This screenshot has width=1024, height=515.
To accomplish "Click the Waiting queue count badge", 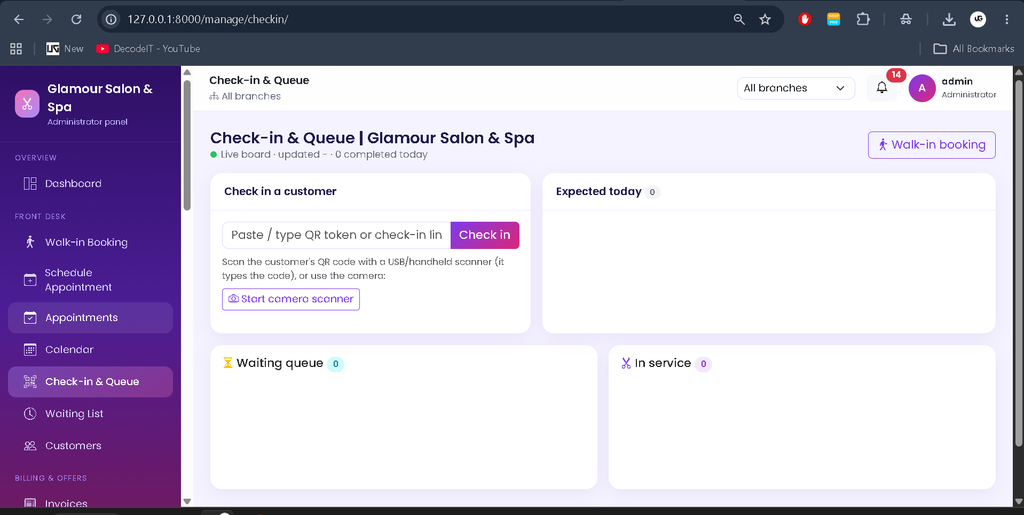I will (335, 364).
